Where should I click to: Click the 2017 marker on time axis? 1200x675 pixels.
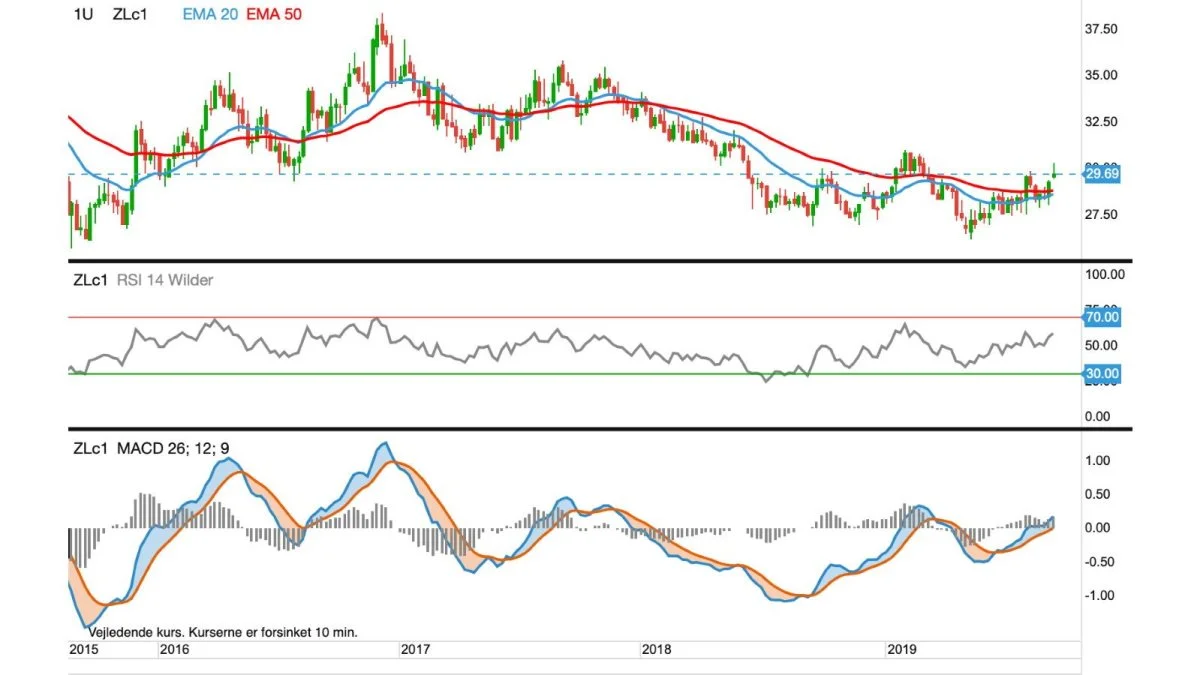(x=415, y=649)
